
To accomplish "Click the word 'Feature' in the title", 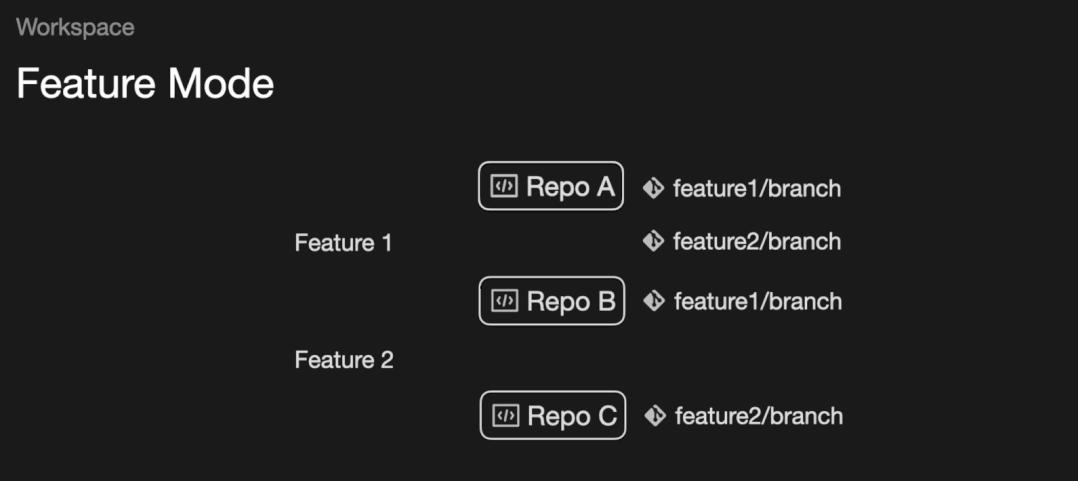I will 86,84.
